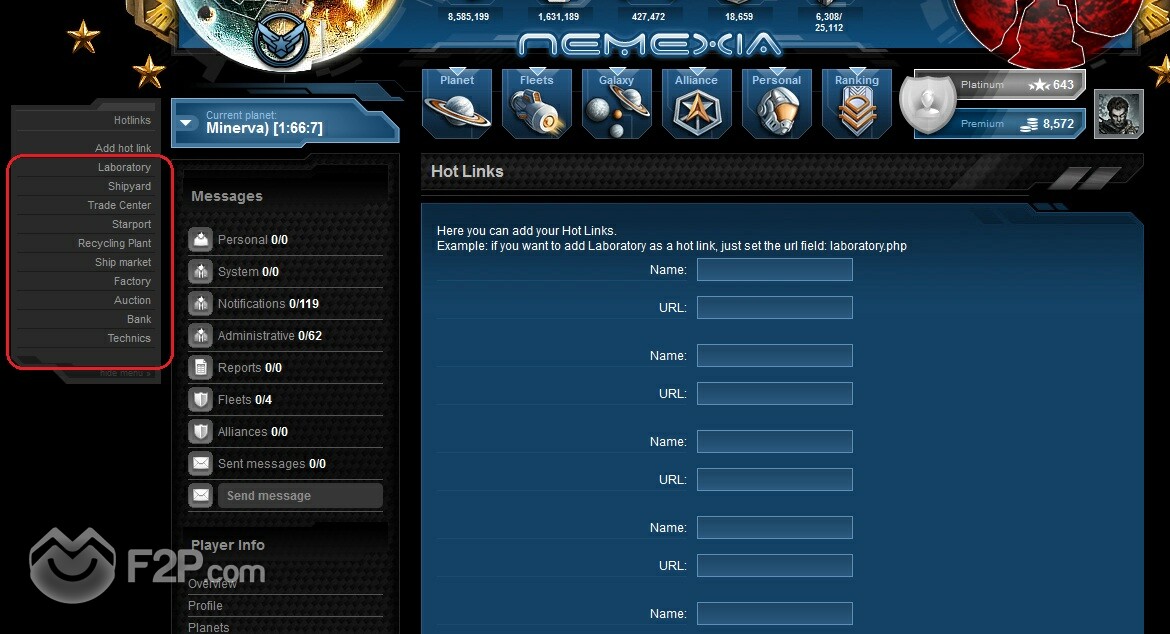1170x634 pixels.
Task: Expand the Current planet dropdown arrow
Action: tap(187, 122)
